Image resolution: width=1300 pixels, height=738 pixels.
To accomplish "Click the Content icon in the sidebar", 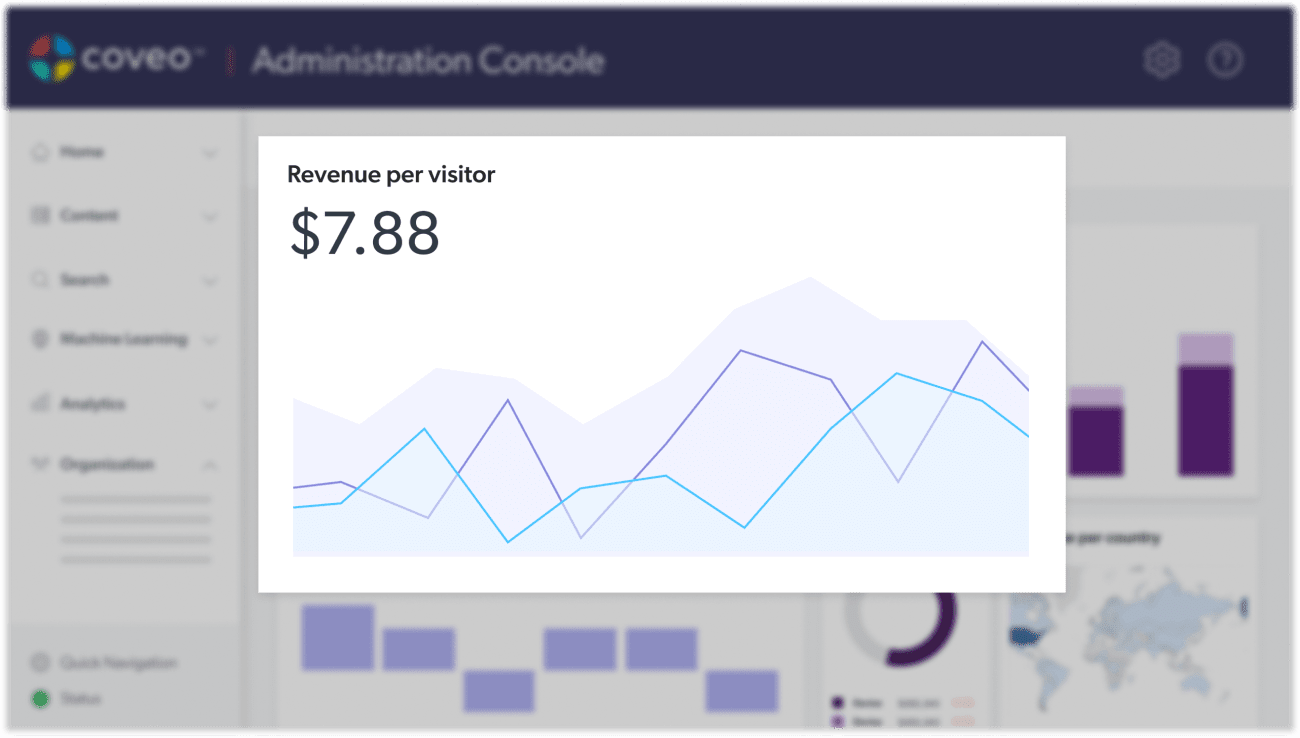I will tap(40, 216).
